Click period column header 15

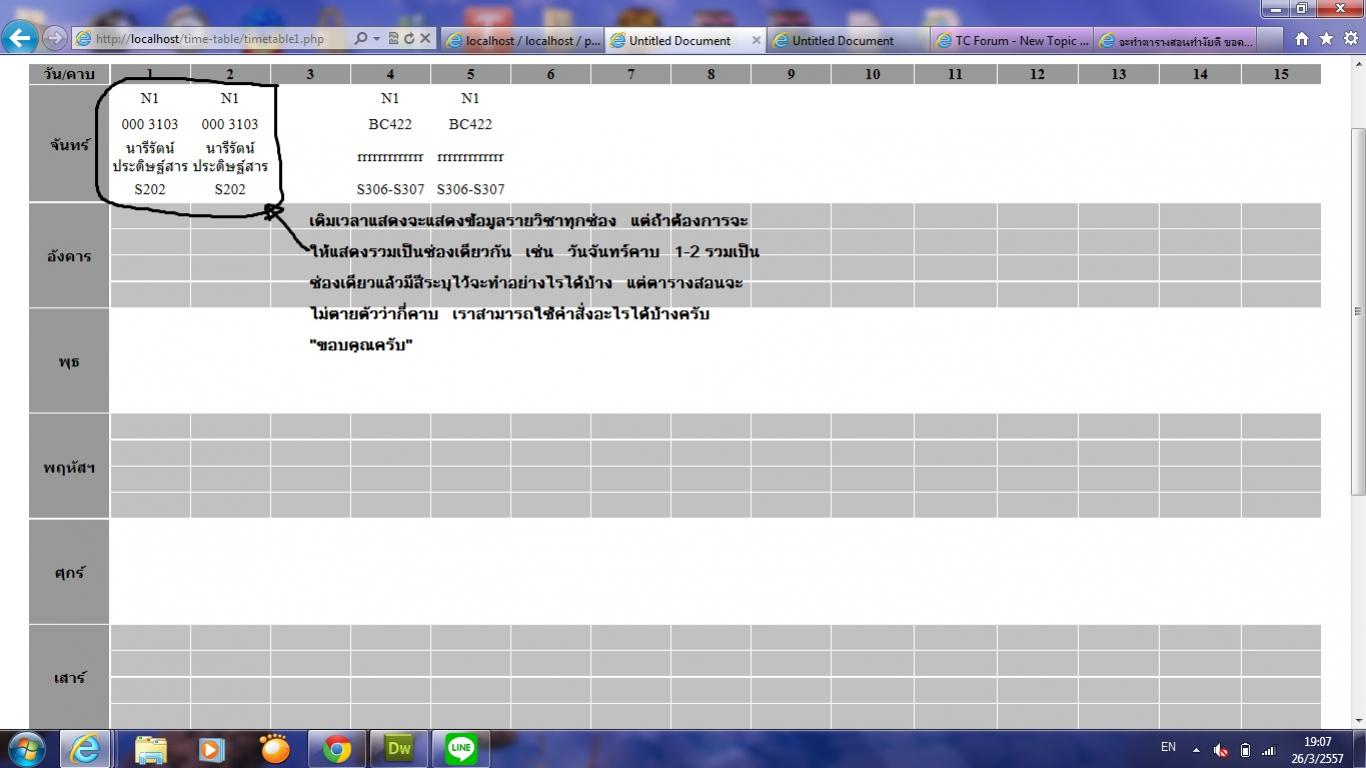tap(1281, 74)
